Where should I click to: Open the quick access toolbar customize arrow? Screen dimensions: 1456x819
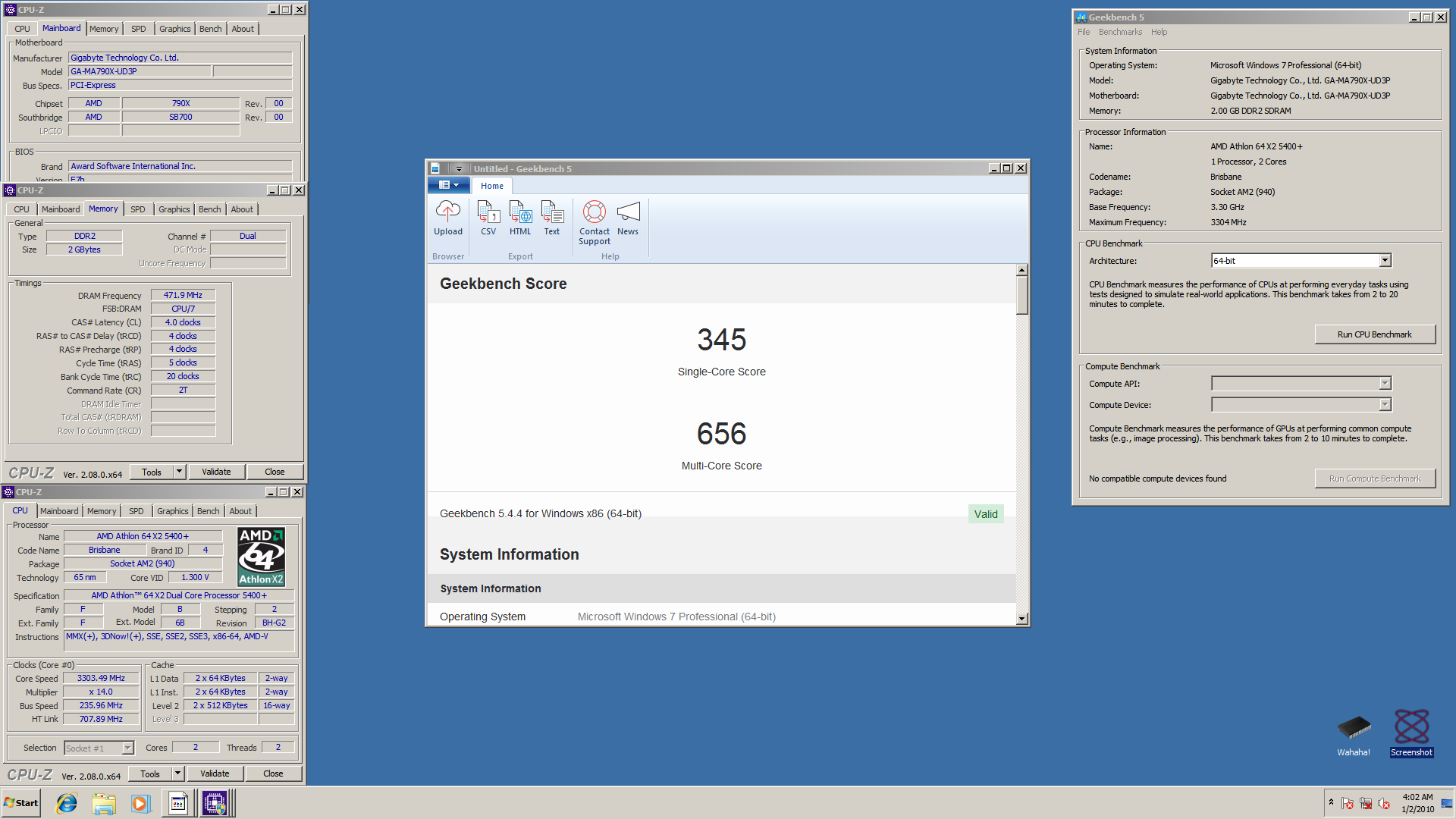coord(459,168)
